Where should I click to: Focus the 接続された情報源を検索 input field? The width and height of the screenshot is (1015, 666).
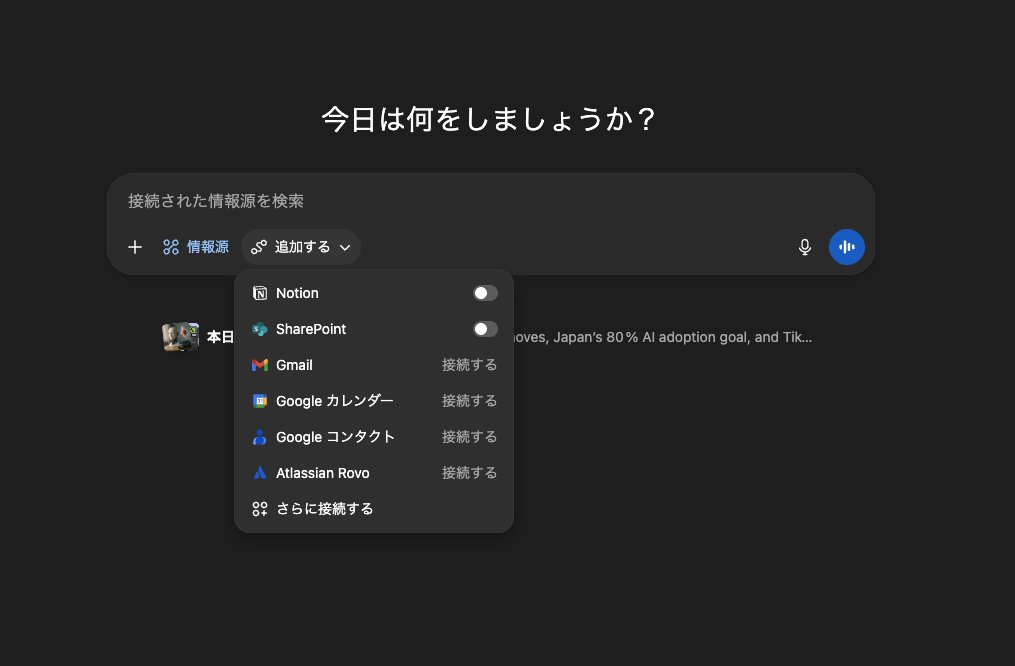[x=491, y=201]
